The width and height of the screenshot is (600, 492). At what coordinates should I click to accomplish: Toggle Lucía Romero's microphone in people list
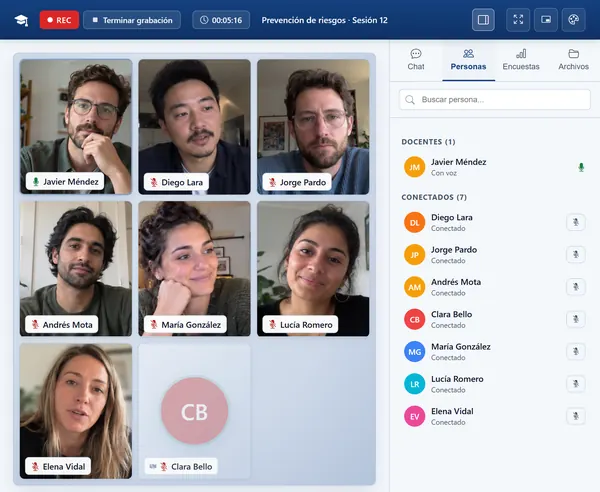click(576, 384)
